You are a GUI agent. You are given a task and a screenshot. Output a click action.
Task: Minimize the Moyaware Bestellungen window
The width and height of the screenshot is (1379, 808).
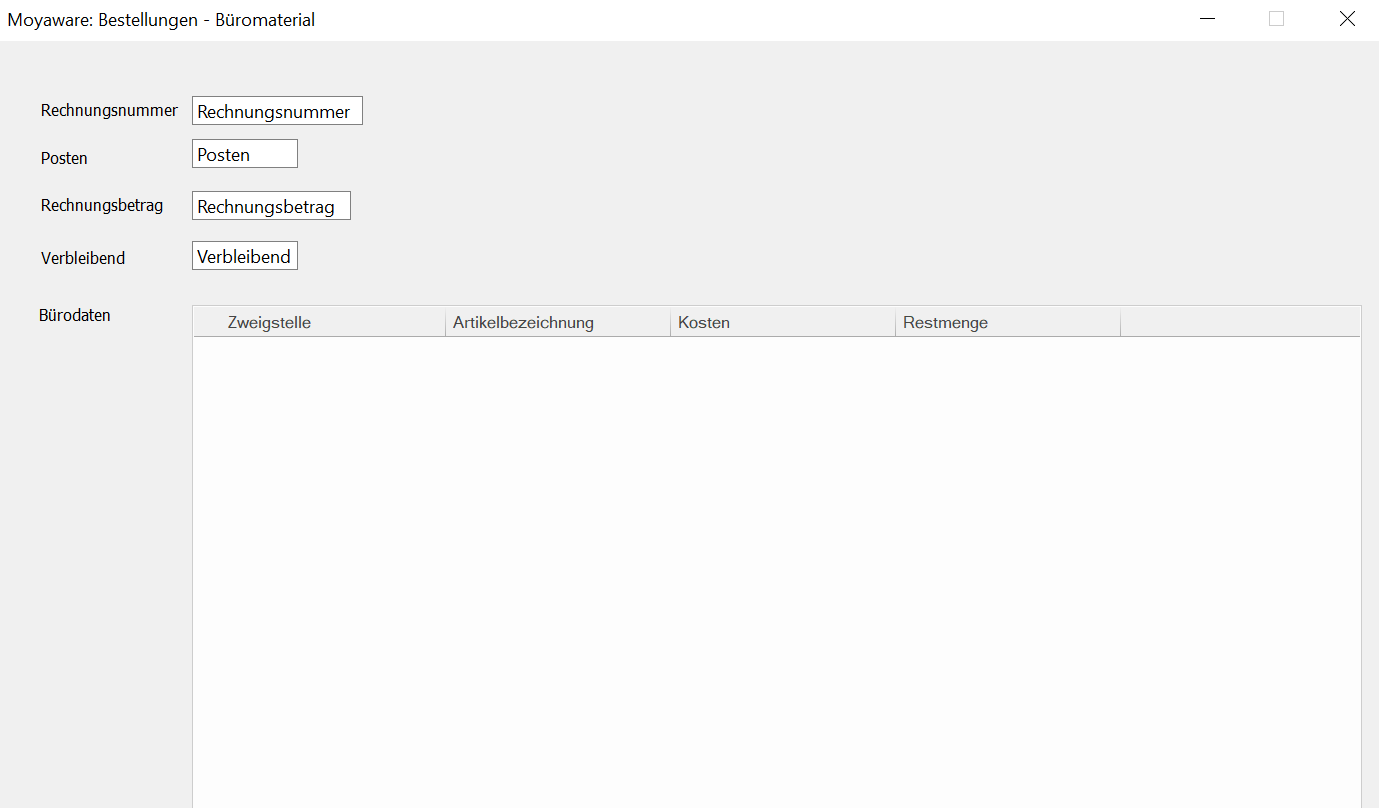pos(1208,19)
